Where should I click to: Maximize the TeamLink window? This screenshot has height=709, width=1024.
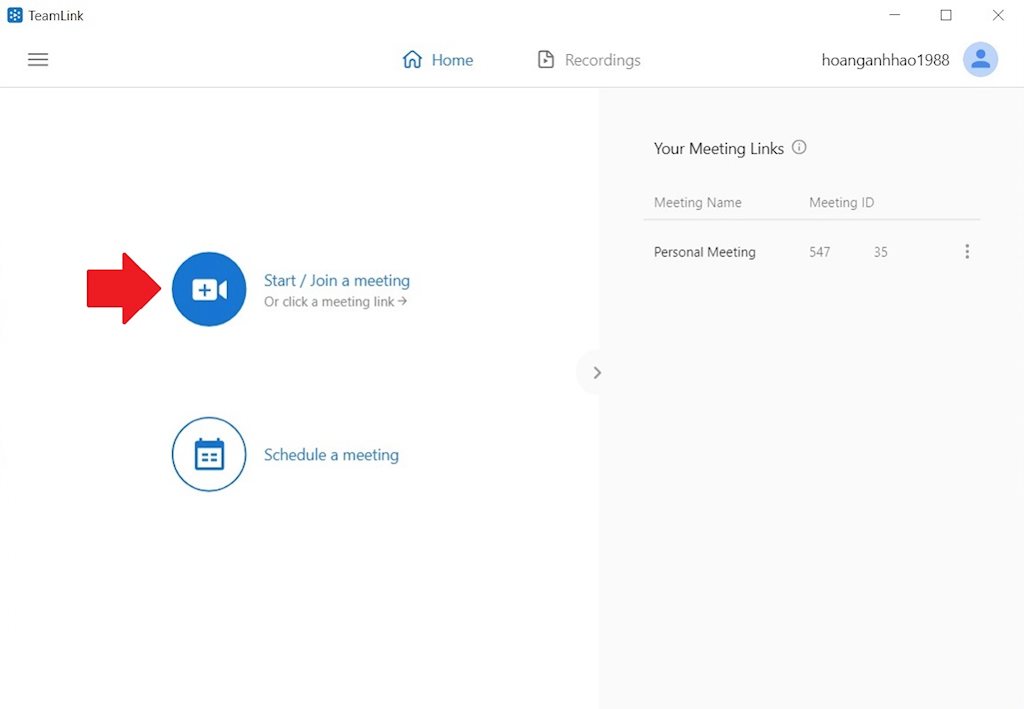tap(945, 15)
